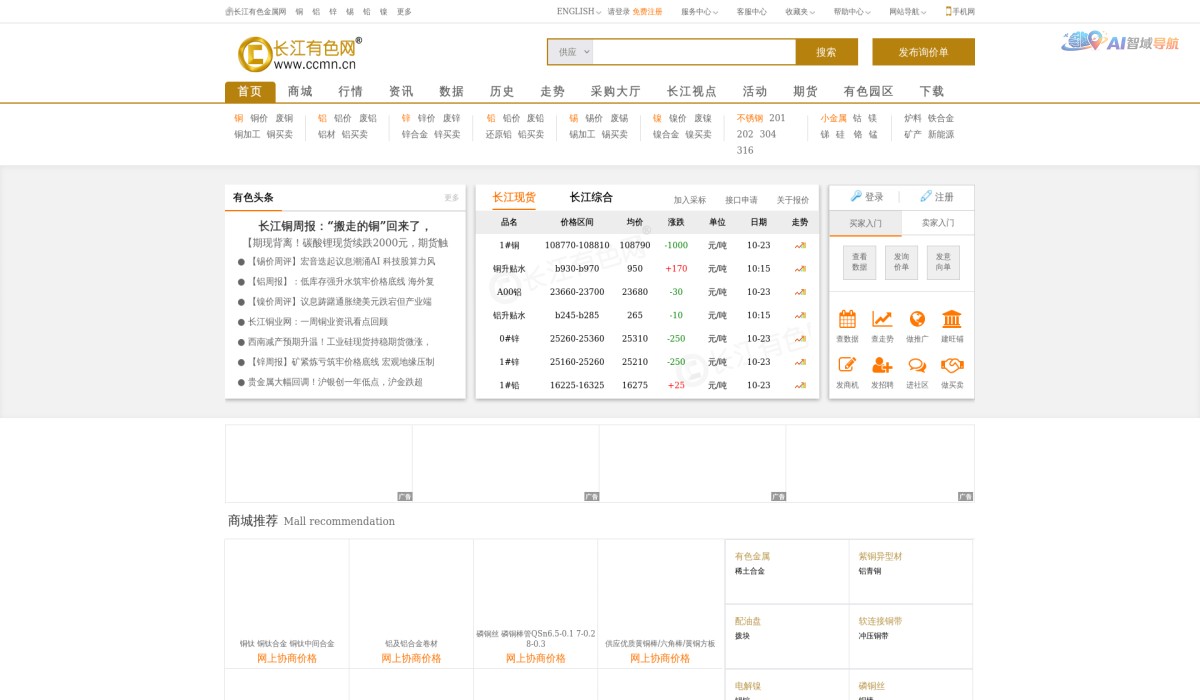1200x700 pixels.
Task: Click 网上协商价格 under 铜钛 铜钛合金
Action: pyautogui.click(x=287, y=658)
